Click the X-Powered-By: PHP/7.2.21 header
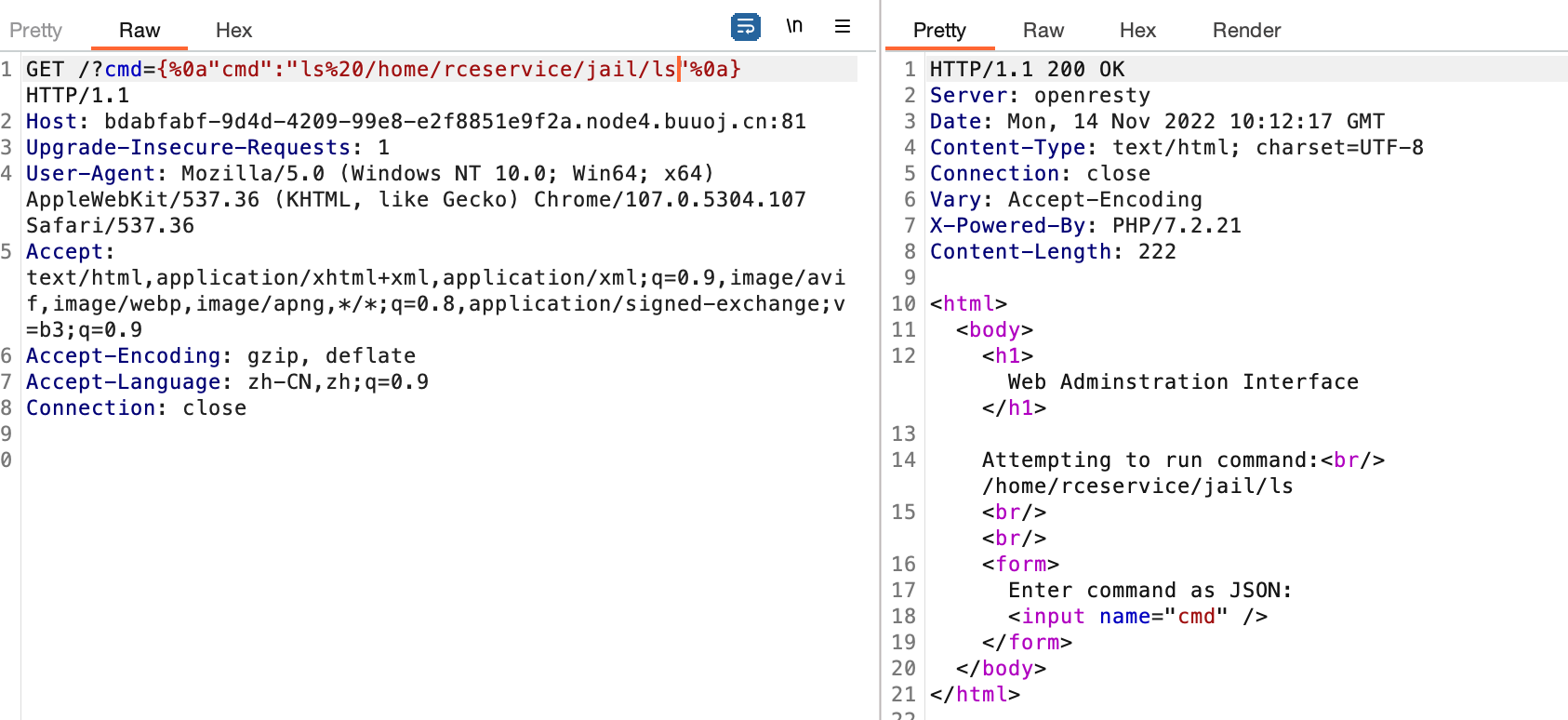1568x720 pixels. 1085,225
